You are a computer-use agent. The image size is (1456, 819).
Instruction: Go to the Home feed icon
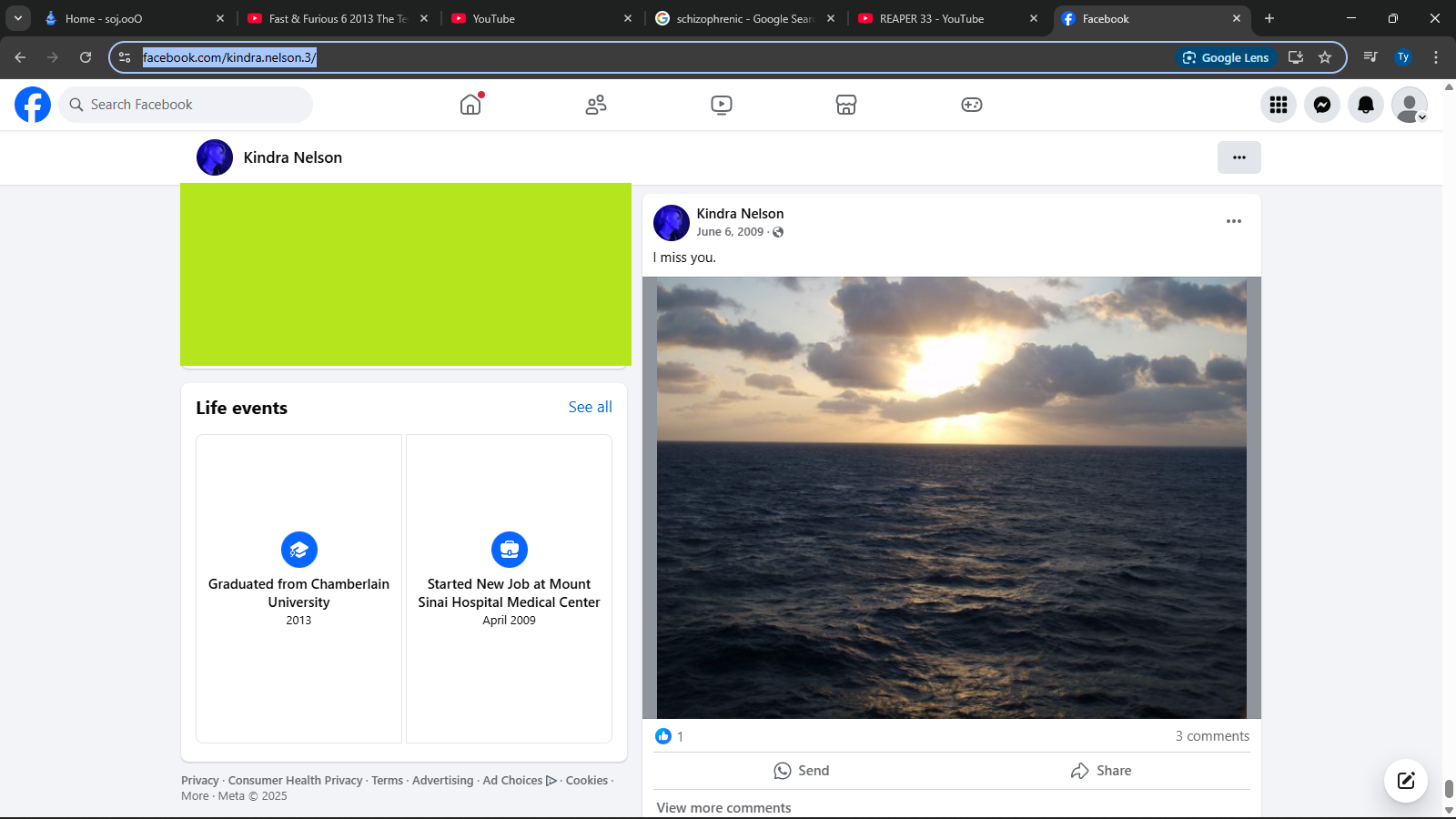pyautogui.click(x=470, y=105)
